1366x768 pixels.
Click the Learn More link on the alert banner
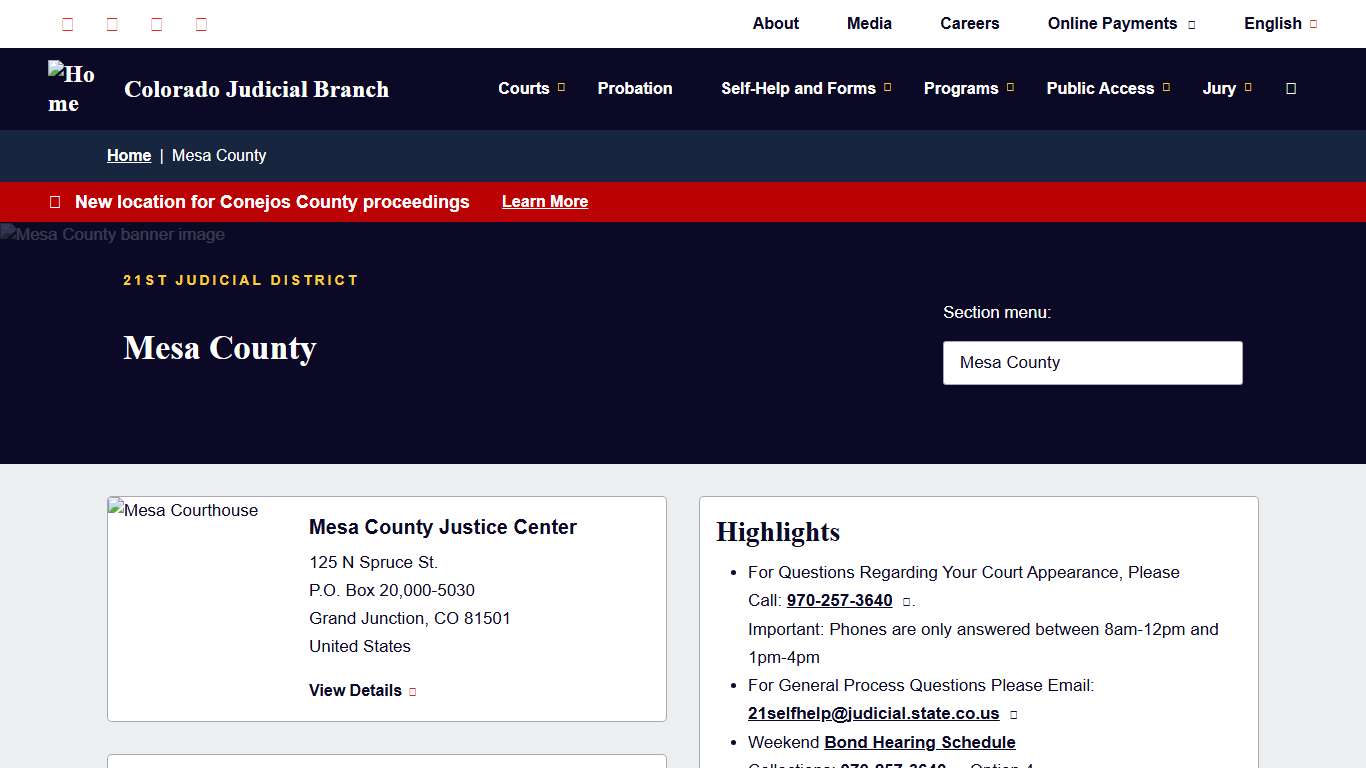544,201
